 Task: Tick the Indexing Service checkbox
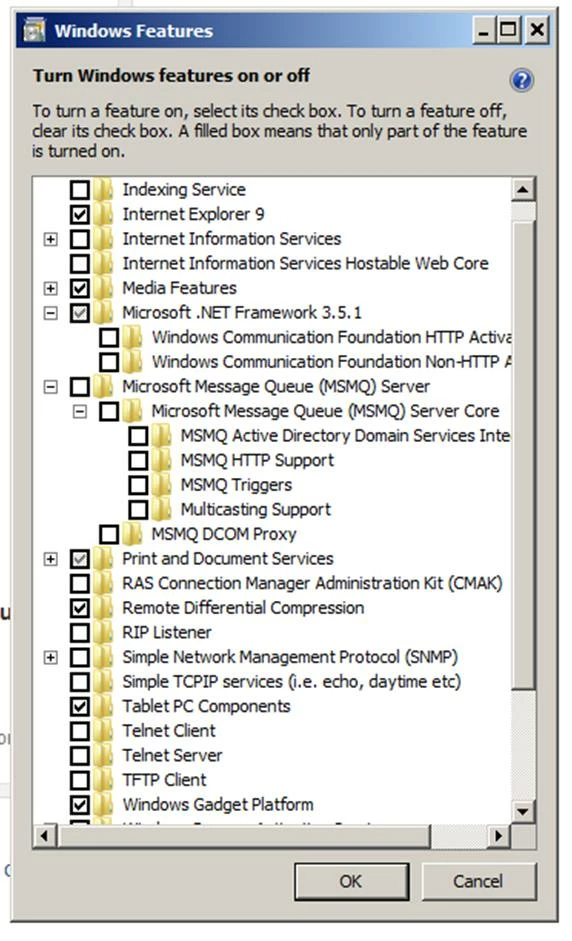coord(80,190)
